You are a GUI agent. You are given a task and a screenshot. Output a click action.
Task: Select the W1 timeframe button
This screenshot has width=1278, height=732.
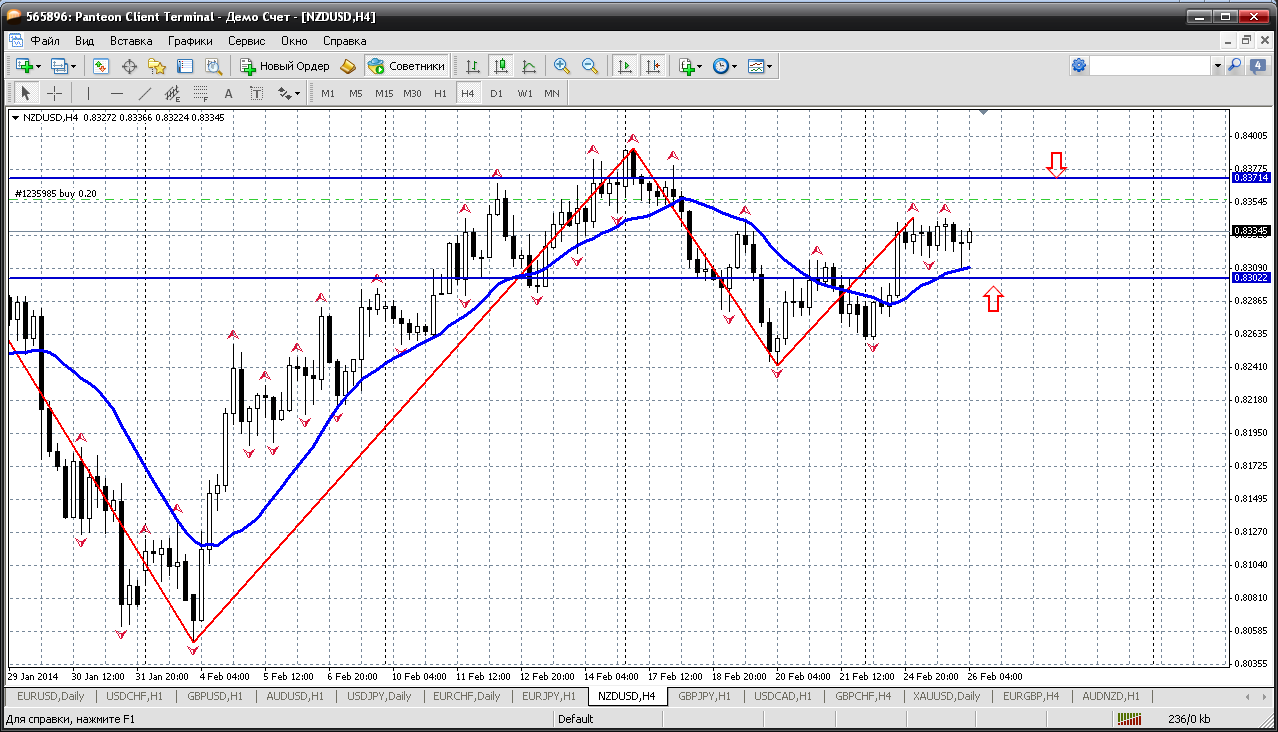coord(525,93)
